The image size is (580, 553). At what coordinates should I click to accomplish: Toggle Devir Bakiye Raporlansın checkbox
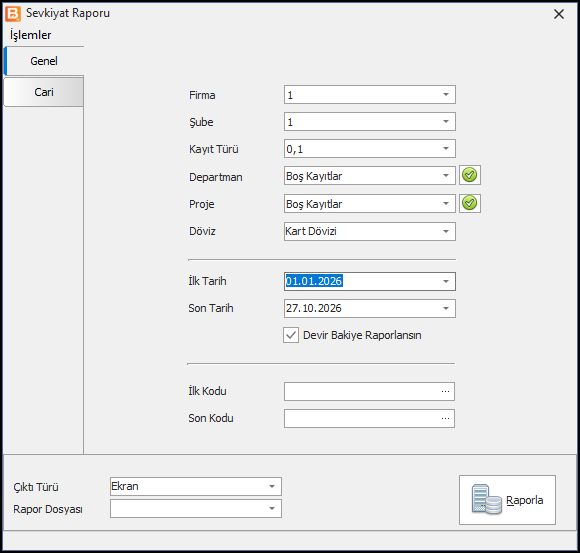tap(291, 335)
